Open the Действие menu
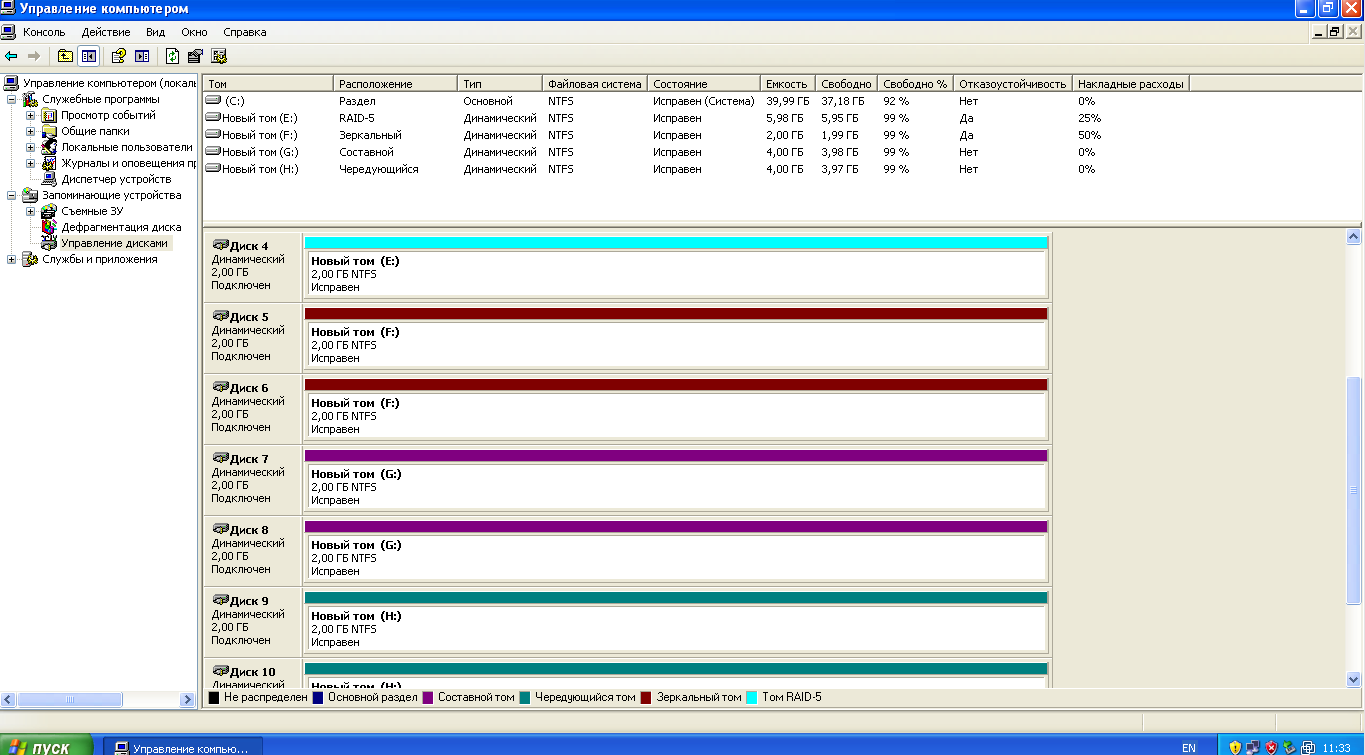This screenshot has width=1365, height=755. tap(106, 32)
